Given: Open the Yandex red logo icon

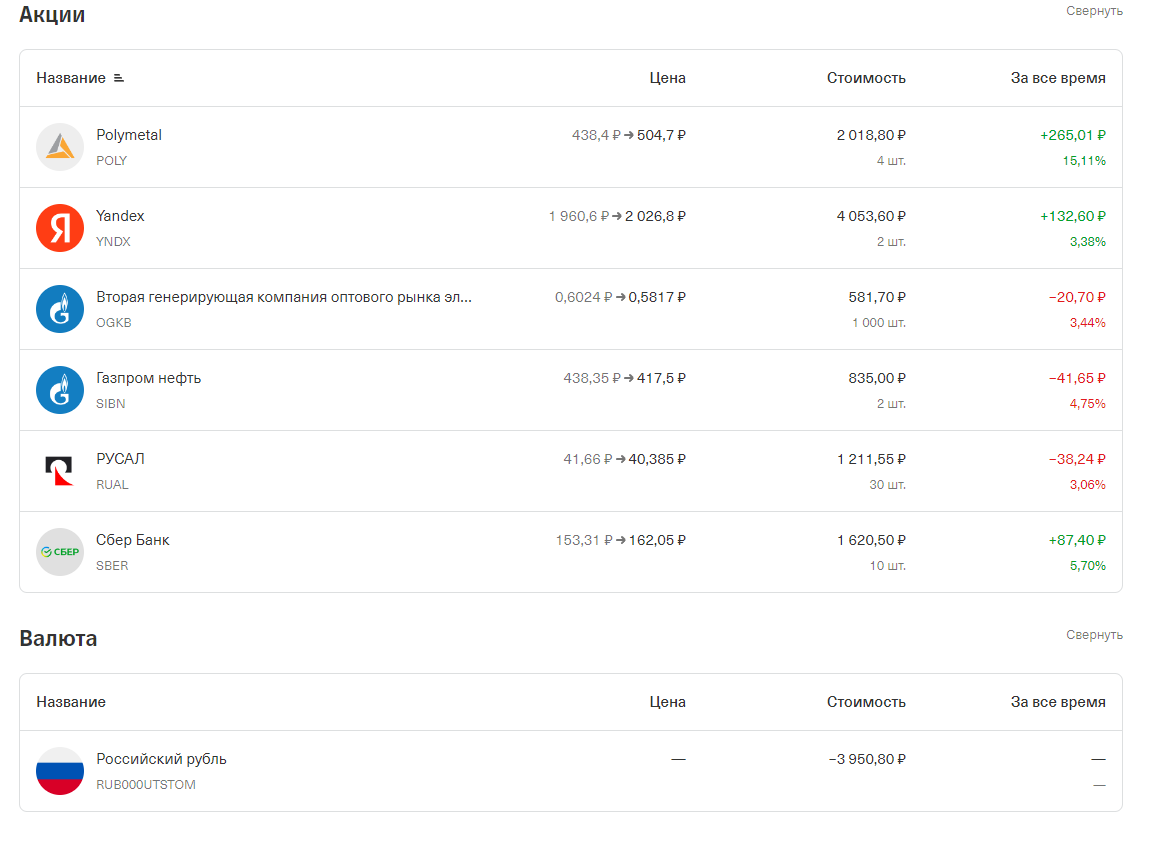Looking at the screenshot, I should (60, 228).
